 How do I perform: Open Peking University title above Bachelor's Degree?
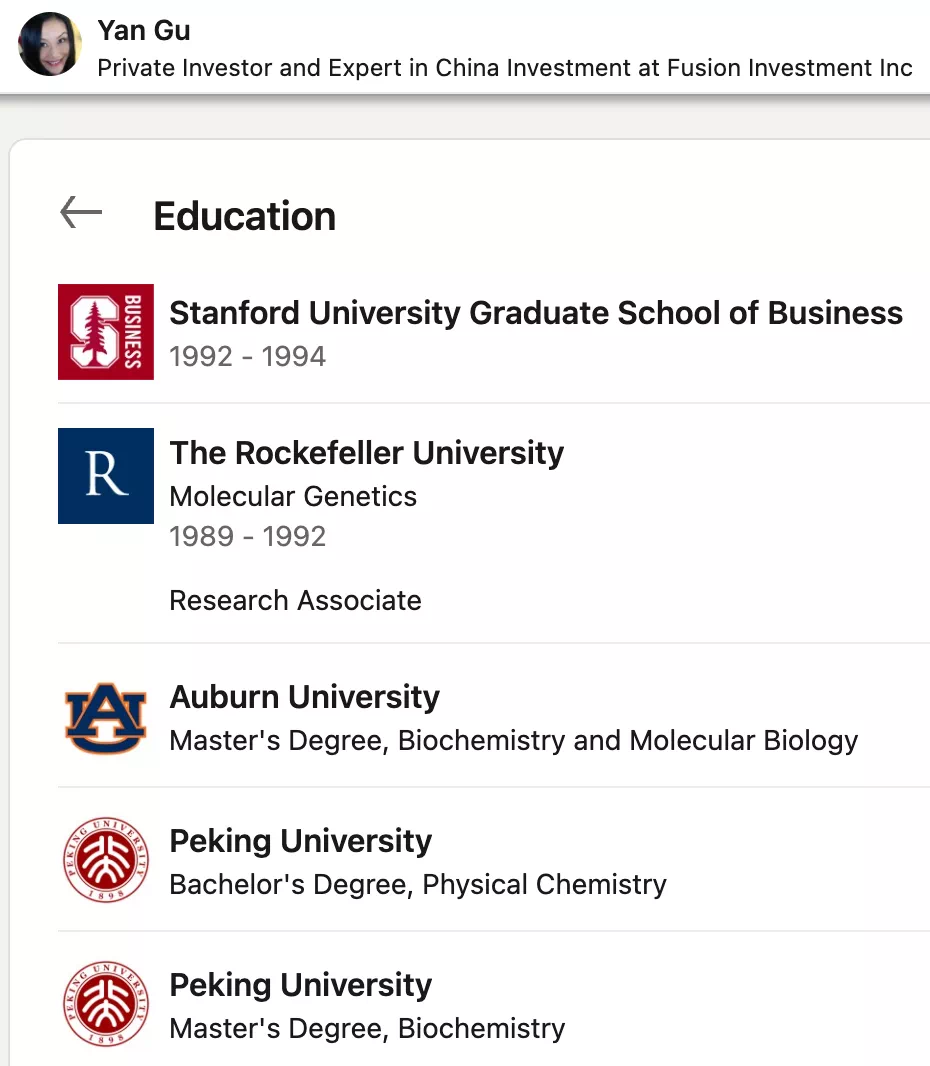[300, 841]
